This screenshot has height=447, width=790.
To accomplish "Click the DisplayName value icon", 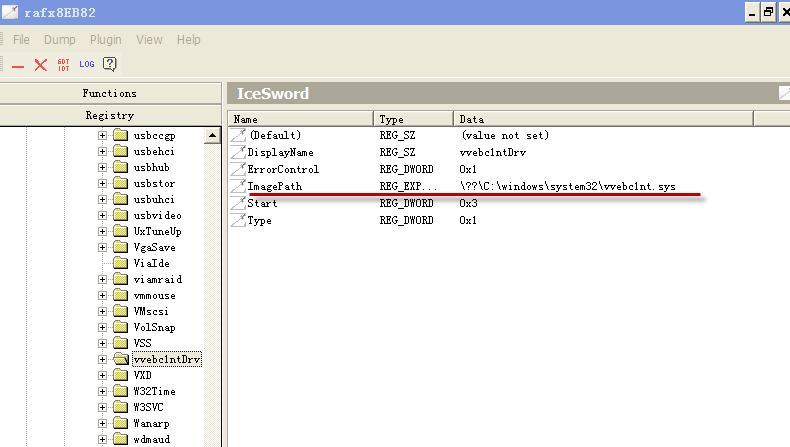I will tap(238, 152).
